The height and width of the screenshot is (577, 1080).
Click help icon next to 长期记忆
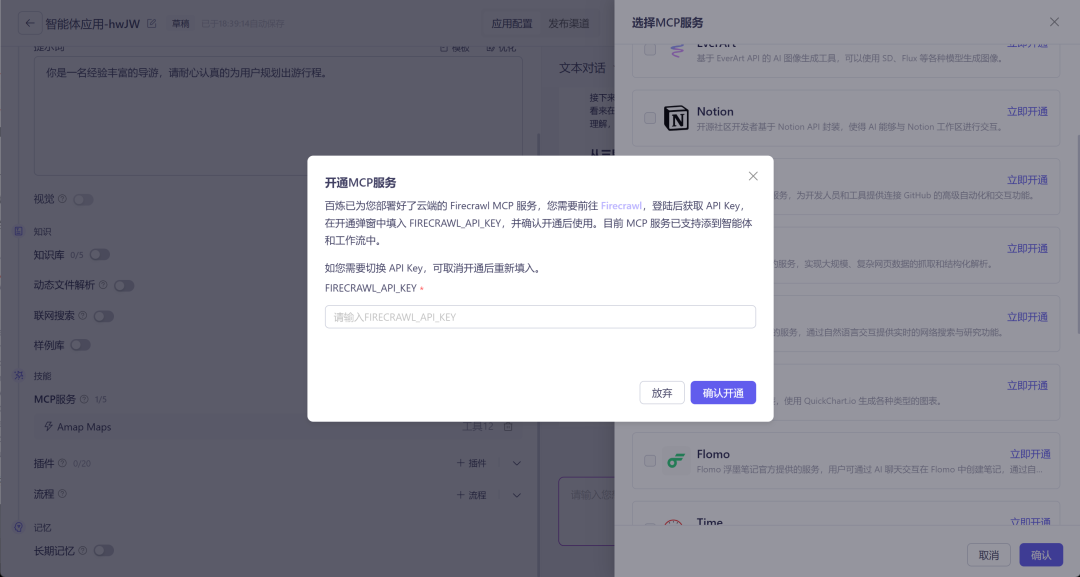click(83, 550)
